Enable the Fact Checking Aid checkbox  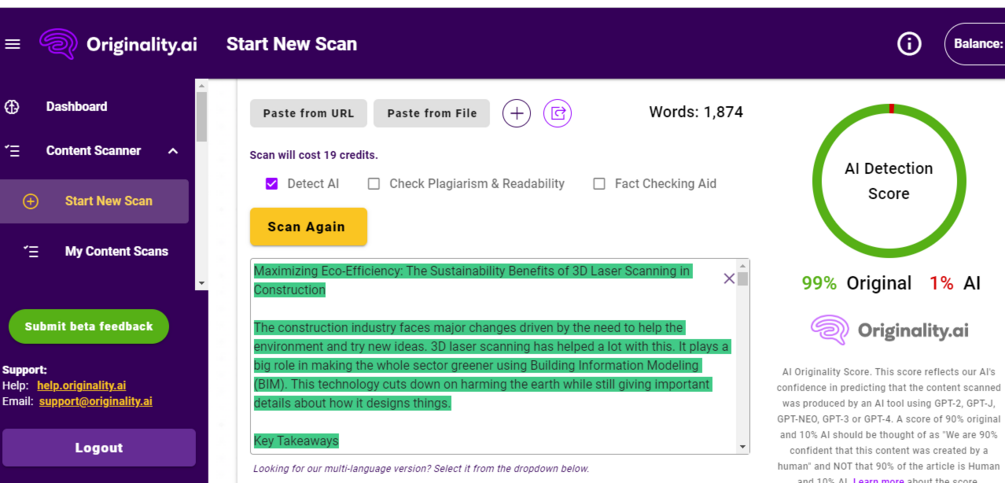coord(599,184)
